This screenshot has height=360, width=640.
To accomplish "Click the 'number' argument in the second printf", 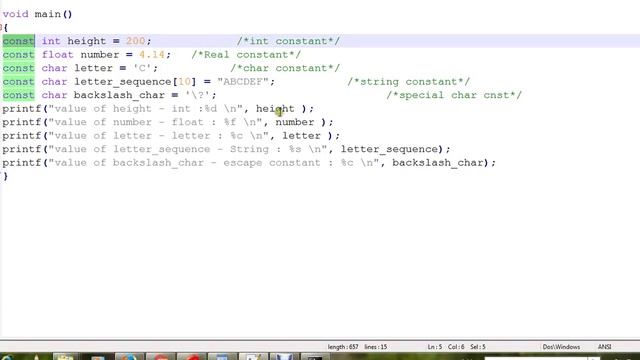I will (295, 122).
